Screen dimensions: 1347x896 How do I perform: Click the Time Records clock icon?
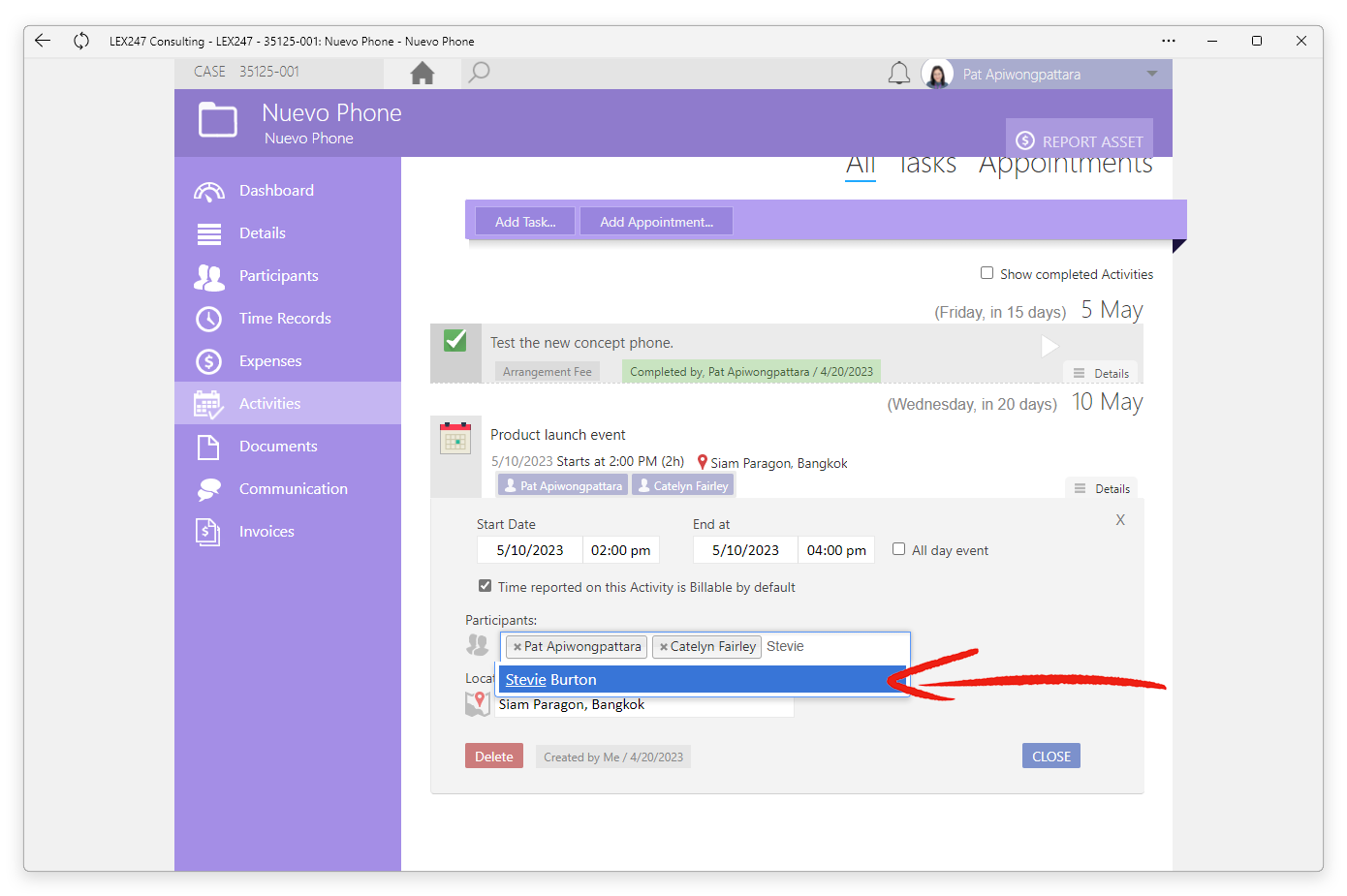point(208,319)
